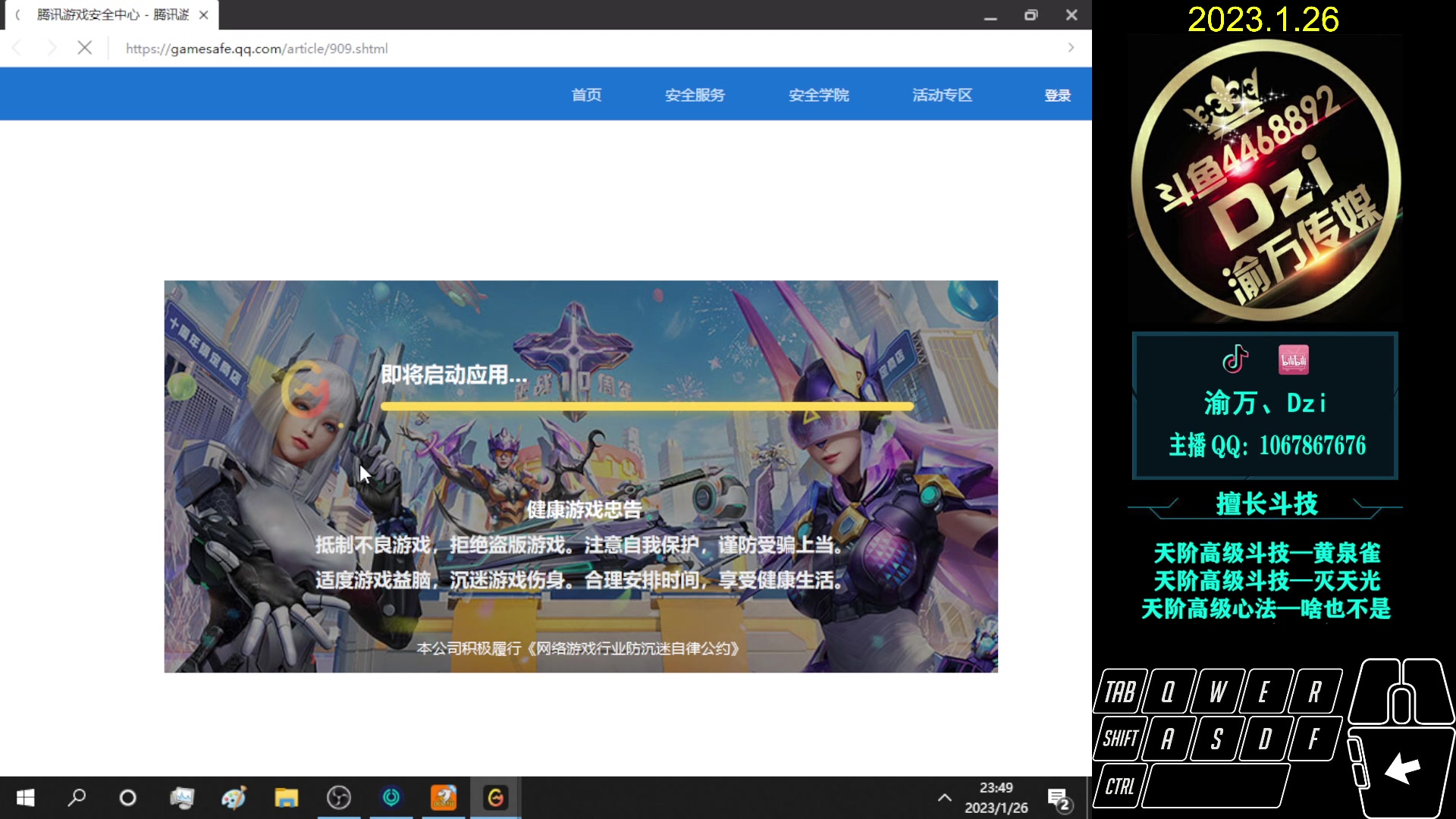Viewport: 1456px width, 819px height.
Task: Click the spacebar on keyboard overlay
Action: pyautogui.click(x=1216, y=786)
